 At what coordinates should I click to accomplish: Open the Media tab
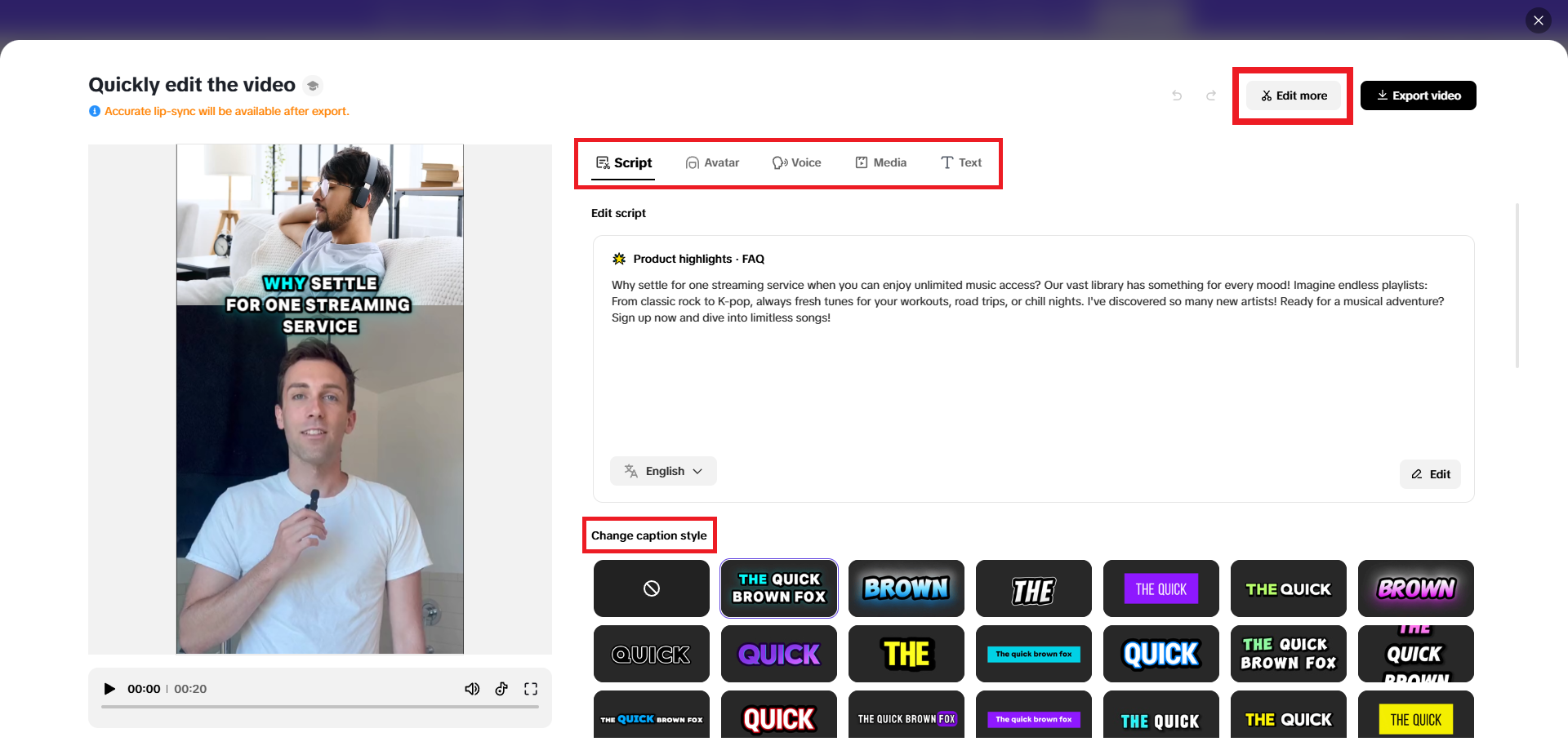tap(881, 162)
